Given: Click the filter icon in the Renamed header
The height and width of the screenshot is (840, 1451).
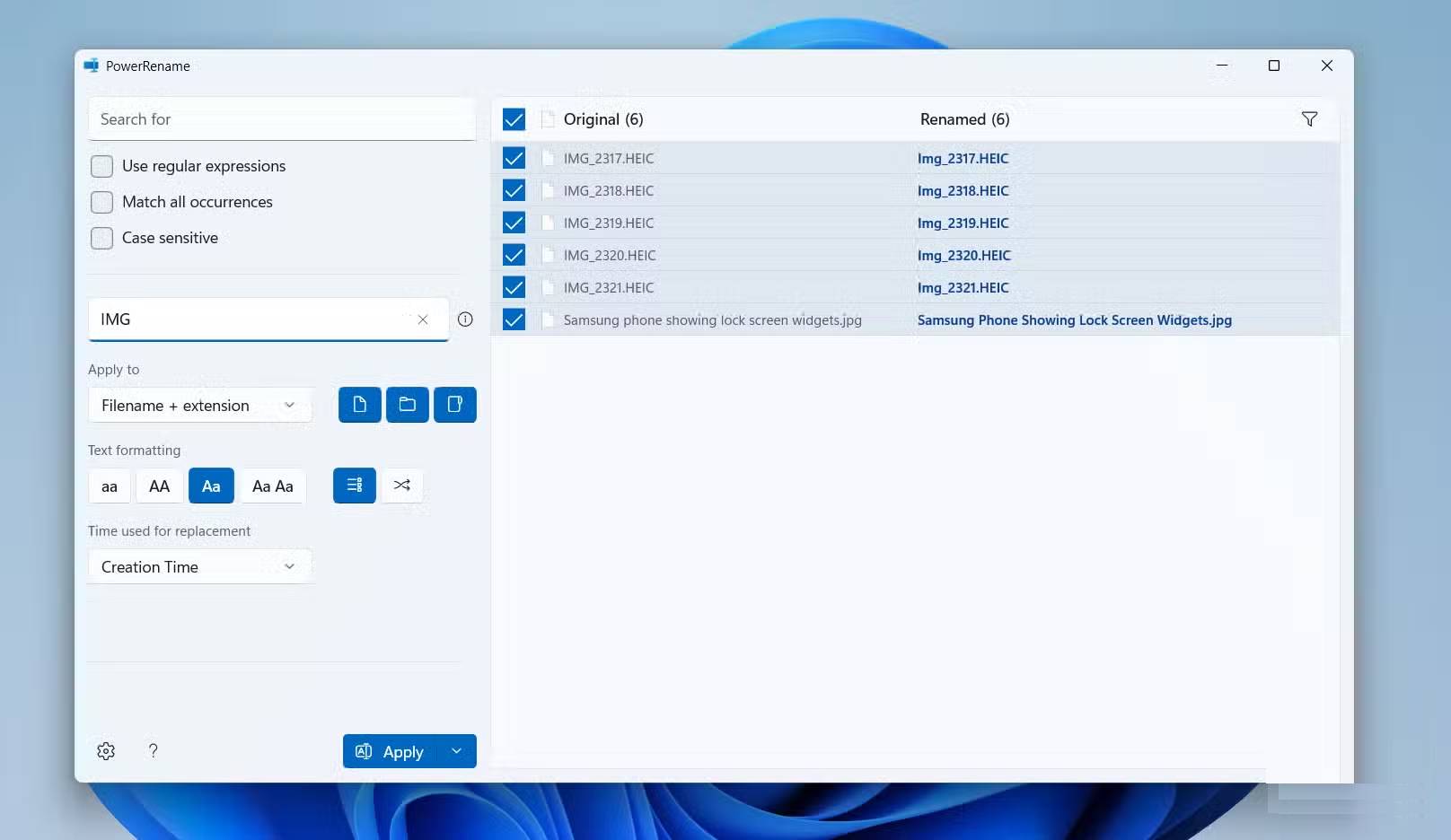Looking at the screenshot, I should tap(1309, 119).
